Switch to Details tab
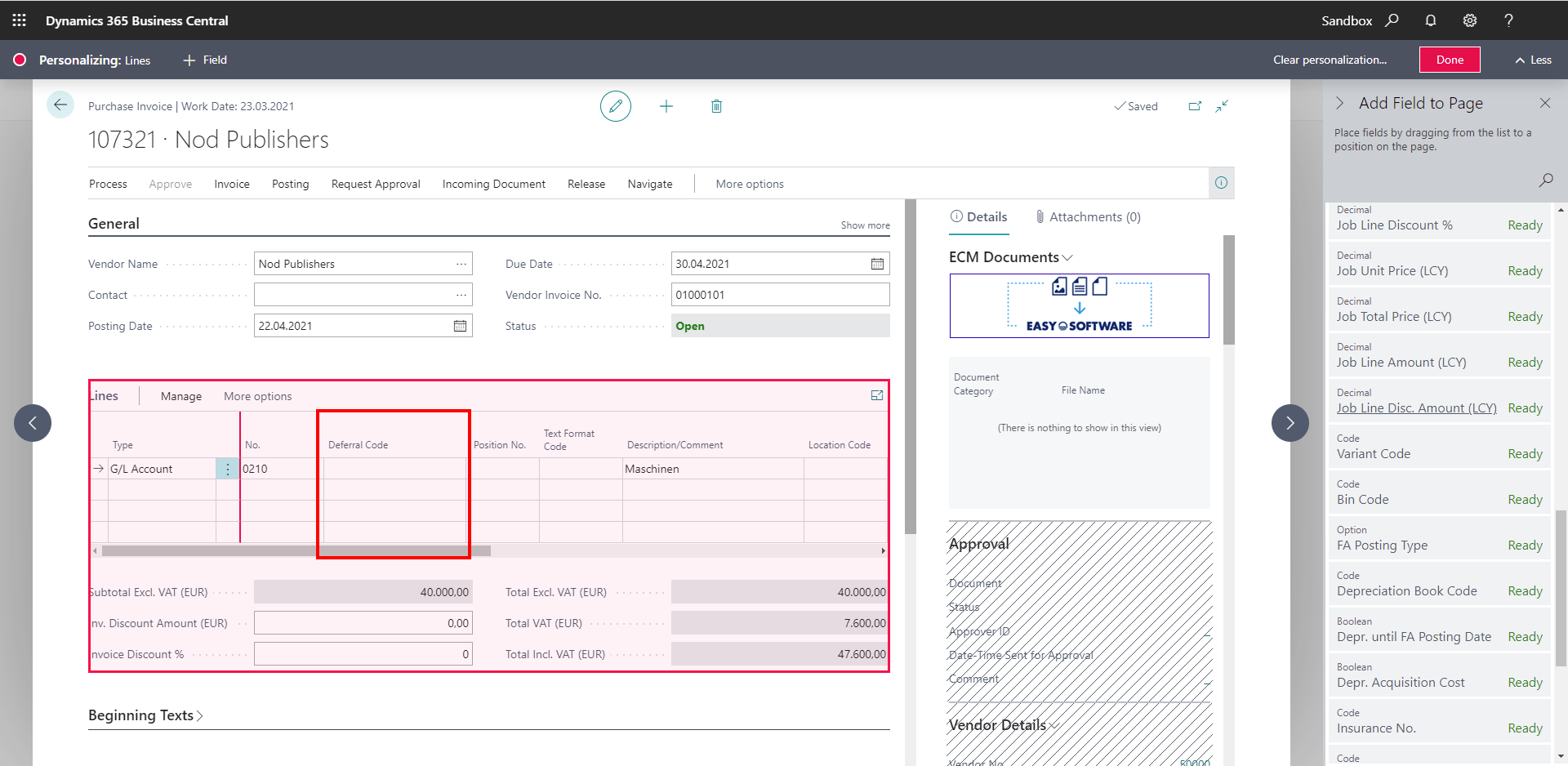1568x766 pixels. 978,216
